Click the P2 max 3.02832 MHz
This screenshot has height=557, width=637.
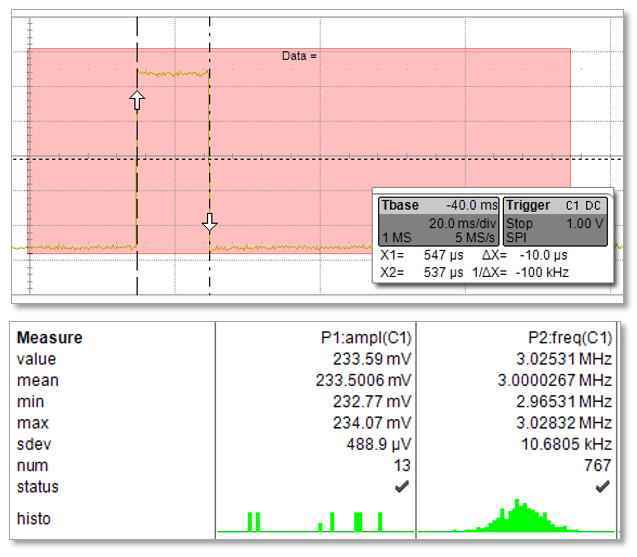click(564, 423)
